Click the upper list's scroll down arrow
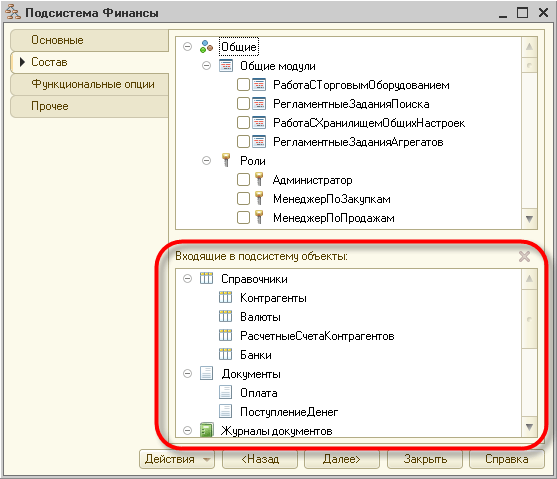Screen dimensions: 557x479 click(529, 219)
